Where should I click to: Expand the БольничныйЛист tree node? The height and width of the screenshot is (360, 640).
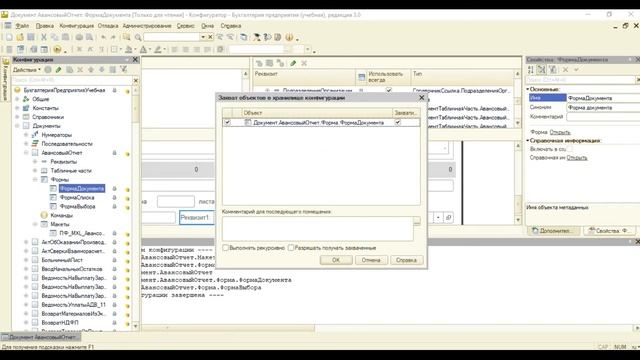point(26,260)
